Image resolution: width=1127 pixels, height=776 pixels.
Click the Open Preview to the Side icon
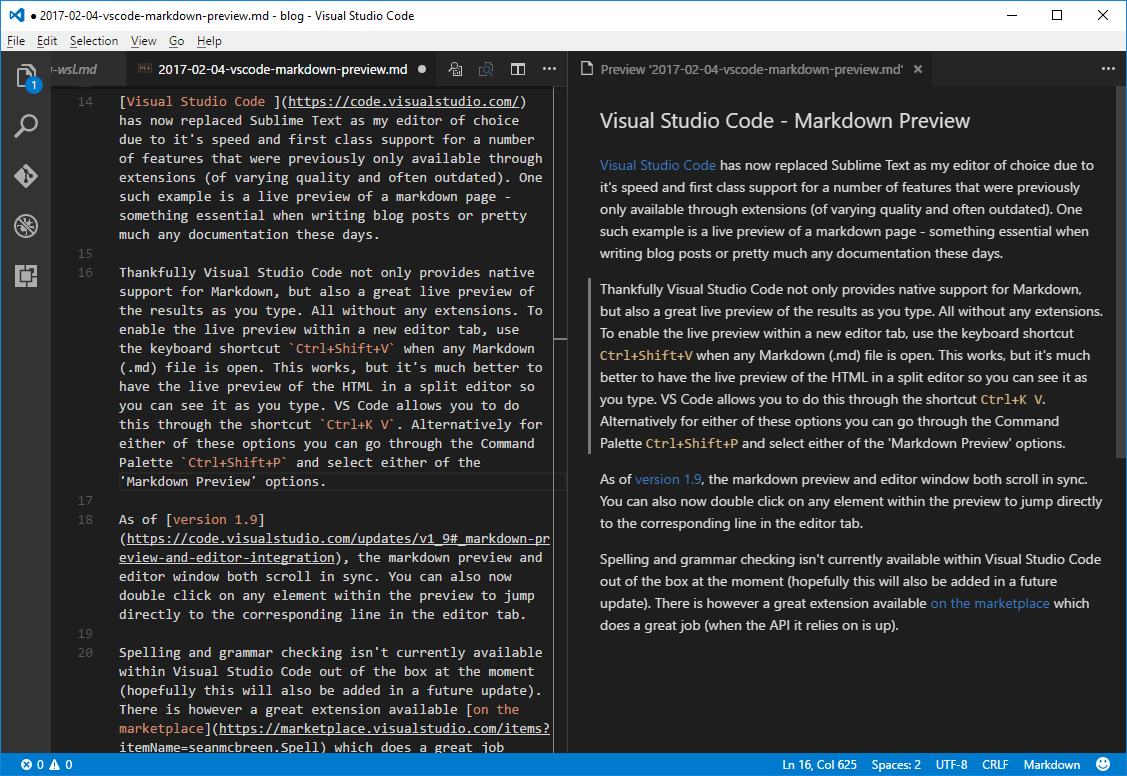point(487,69)
